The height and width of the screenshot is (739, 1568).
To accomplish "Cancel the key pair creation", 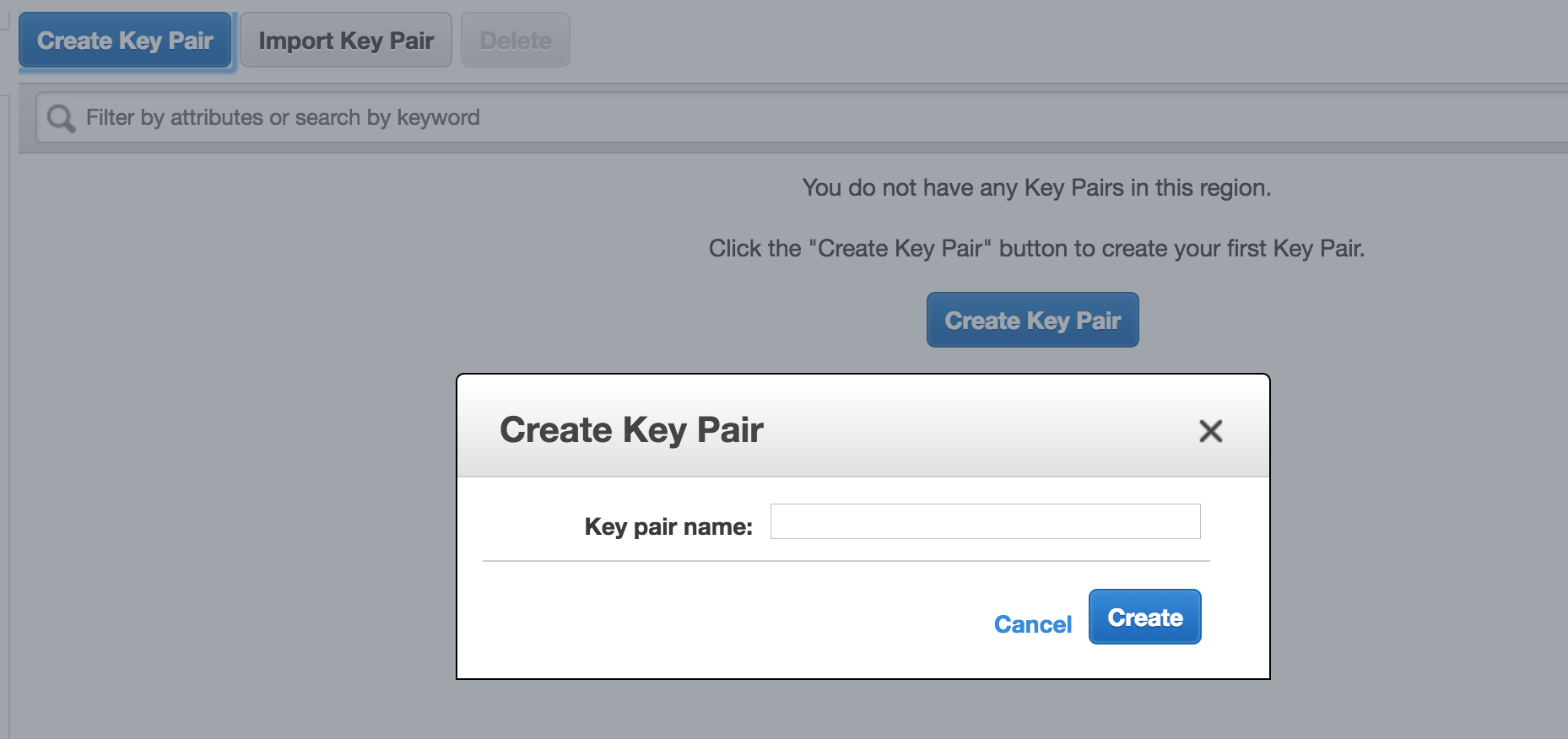I will pyautogui.click(x=1032, y=624).
